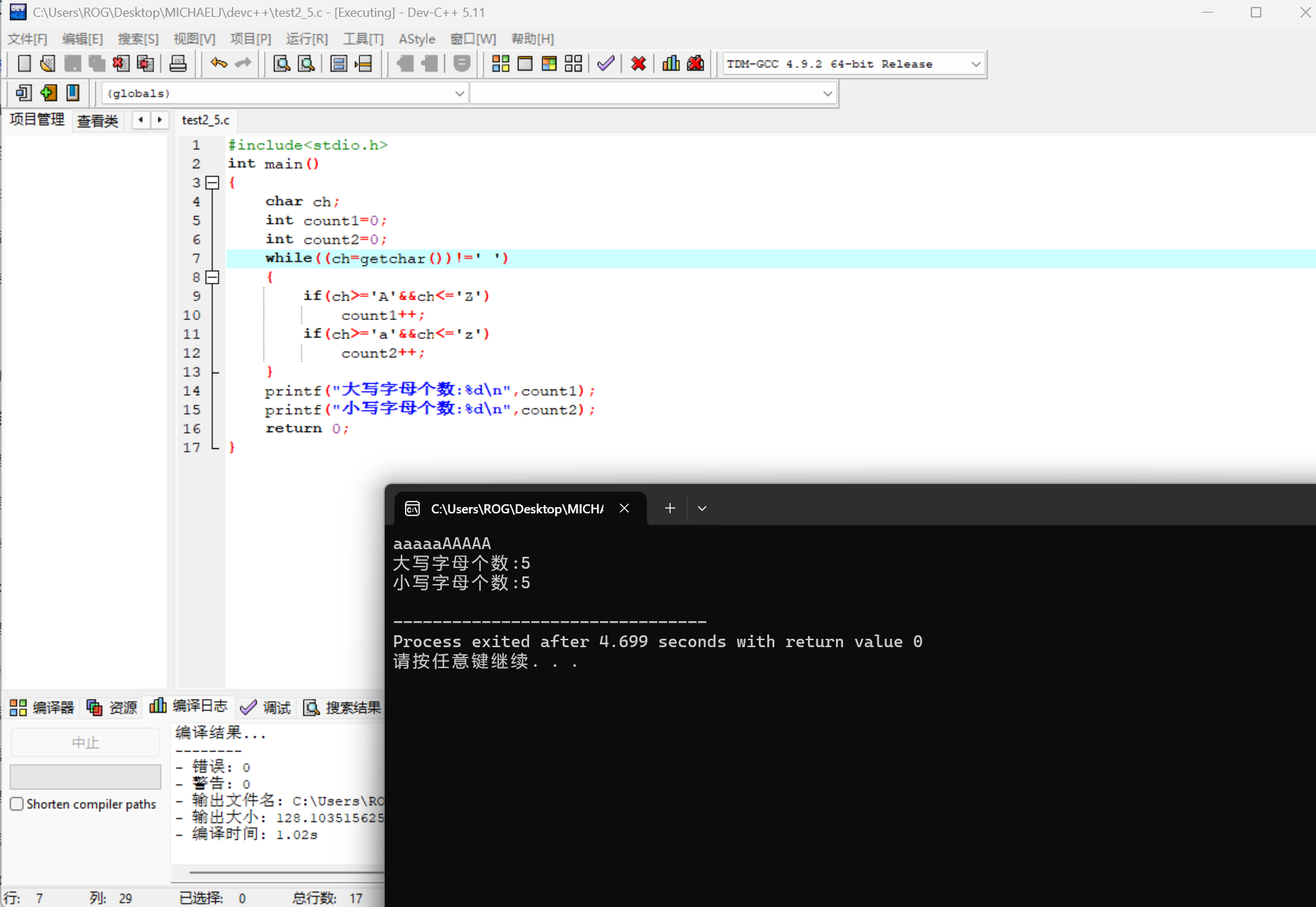1316x907 pixels.
Task: Click the console terminal tab title
Action: click(x=517, y=509)
